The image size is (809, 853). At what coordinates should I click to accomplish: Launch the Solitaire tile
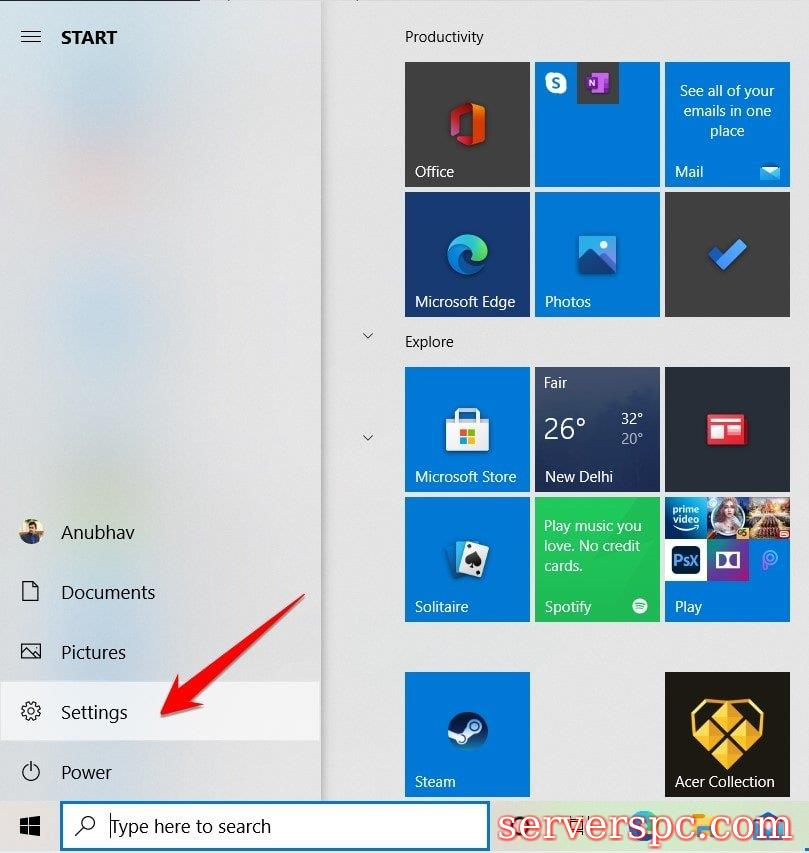[467, 559]
